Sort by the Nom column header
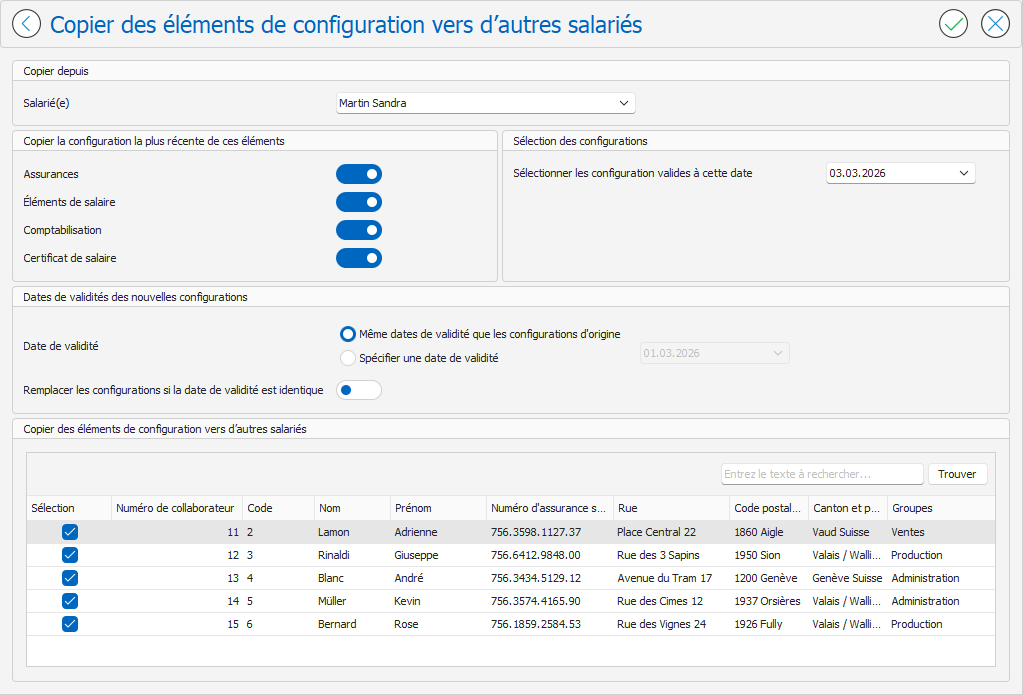 point(351,508)
